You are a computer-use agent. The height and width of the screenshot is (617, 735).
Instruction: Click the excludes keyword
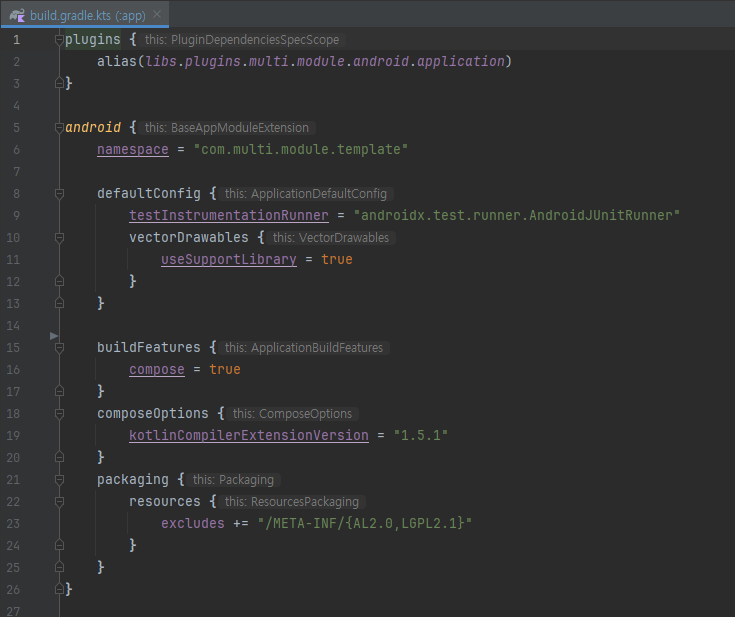(x=193, y=523)
